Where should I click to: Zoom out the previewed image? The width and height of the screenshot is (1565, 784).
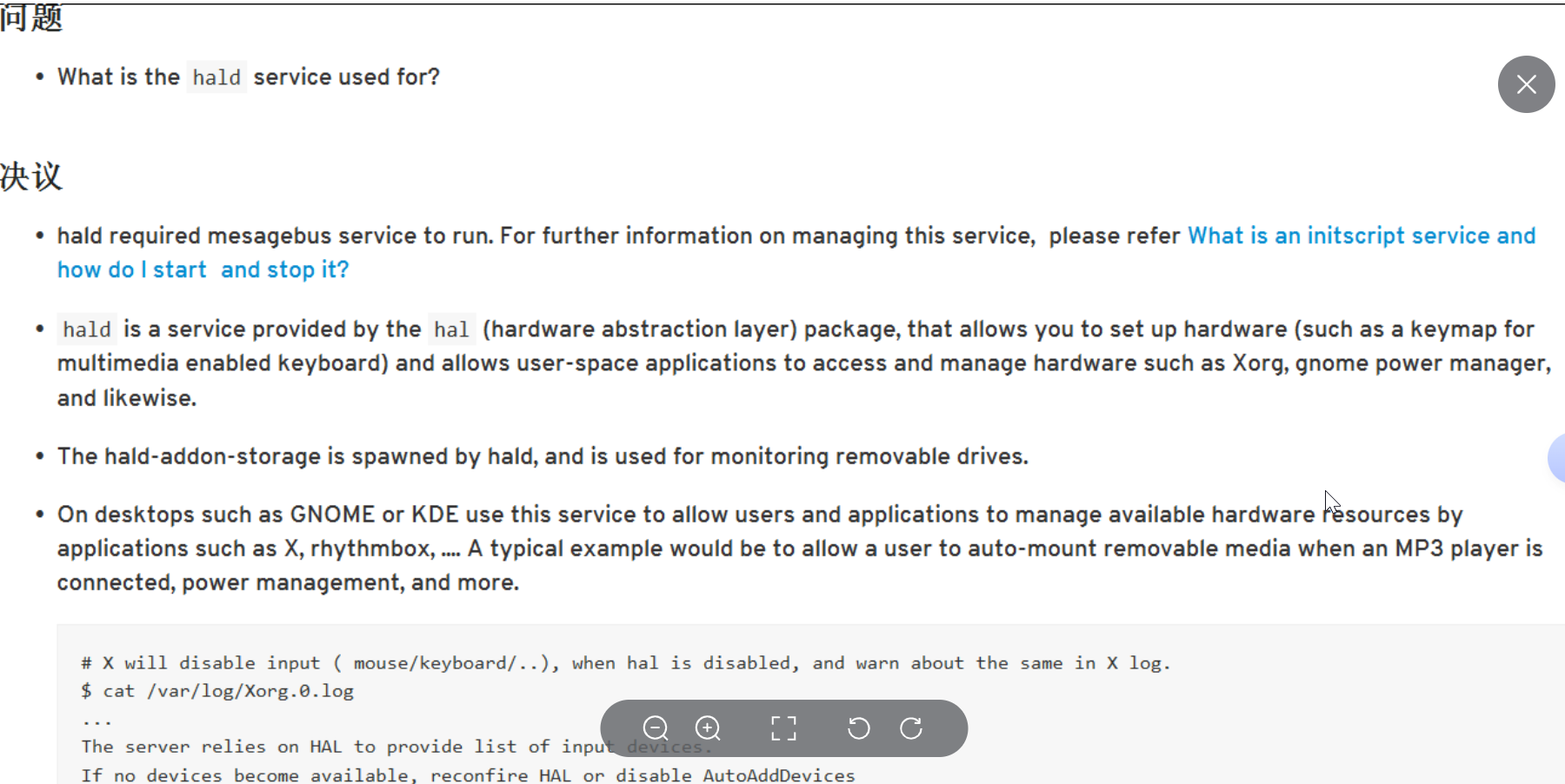[656, 728]
